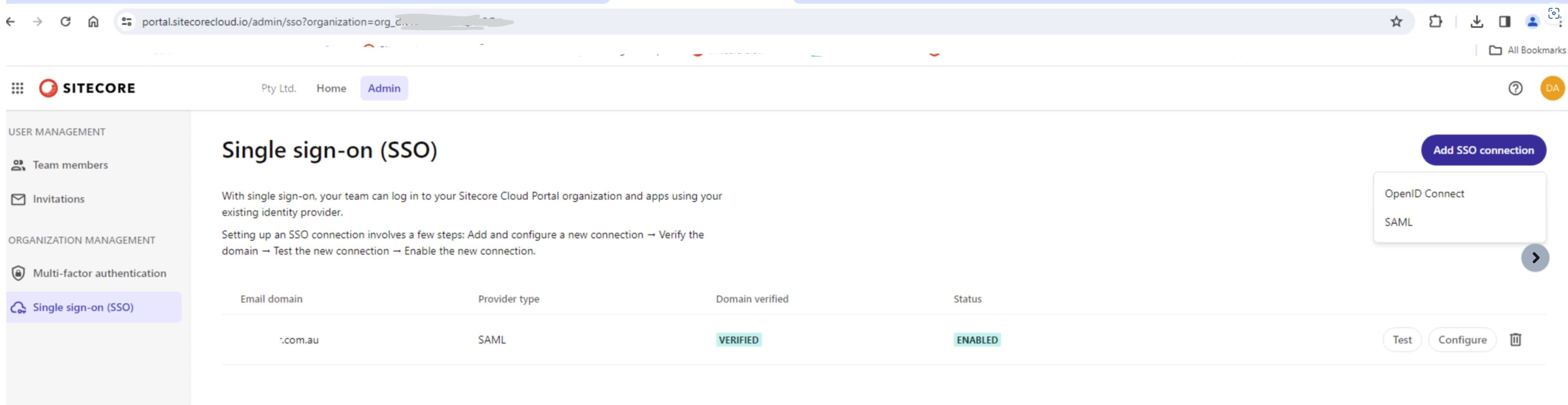Select the Pty Ltd. organization name

[279, 88]
